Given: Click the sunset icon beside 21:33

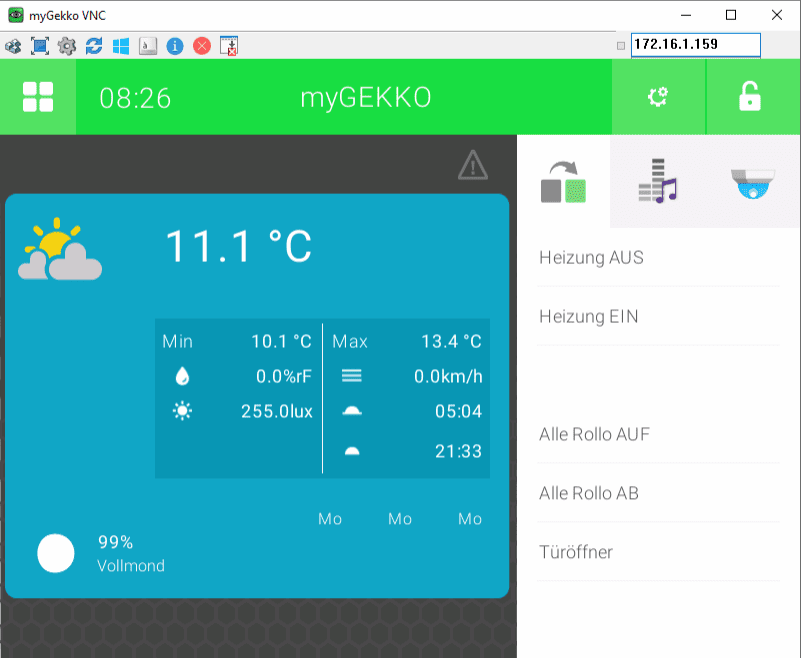Looking at the screenshot, I should (352, 451).
